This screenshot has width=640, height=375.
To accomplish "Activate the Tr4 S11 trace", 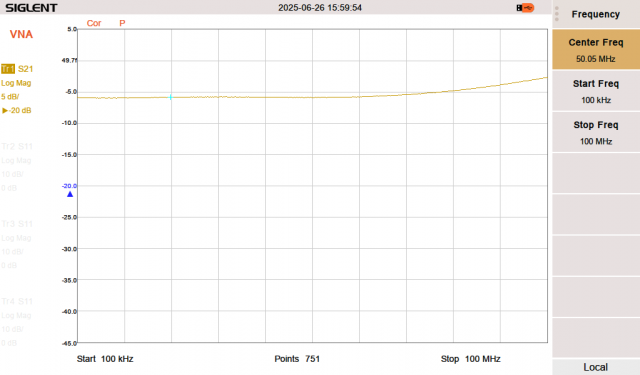I will pyautogui.click(x=17, y=302).
